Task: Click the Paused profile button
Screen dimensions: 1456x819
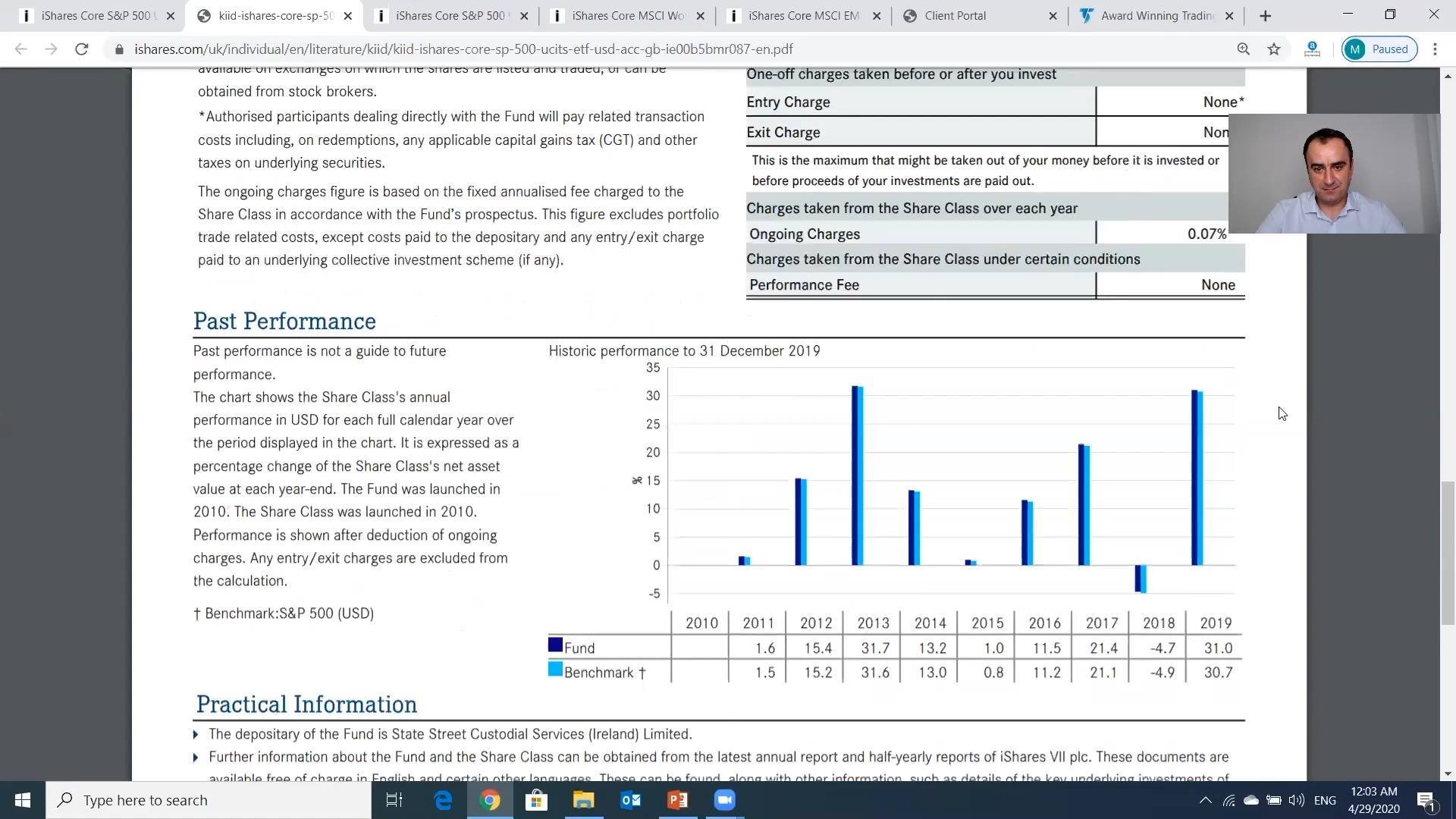Action: point(1379,49)
